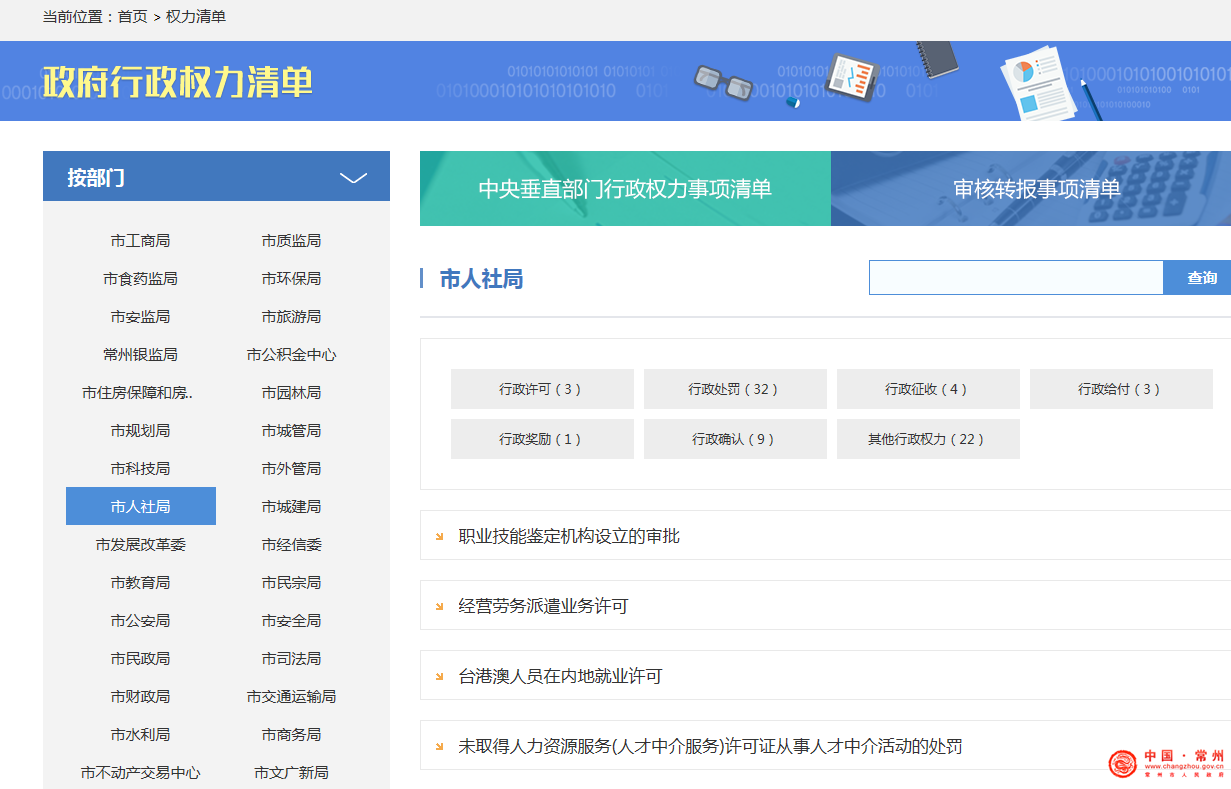Click the China Changzhou logo icon
This screenshot has width=1231, height=789.
tap(1123, 764)
